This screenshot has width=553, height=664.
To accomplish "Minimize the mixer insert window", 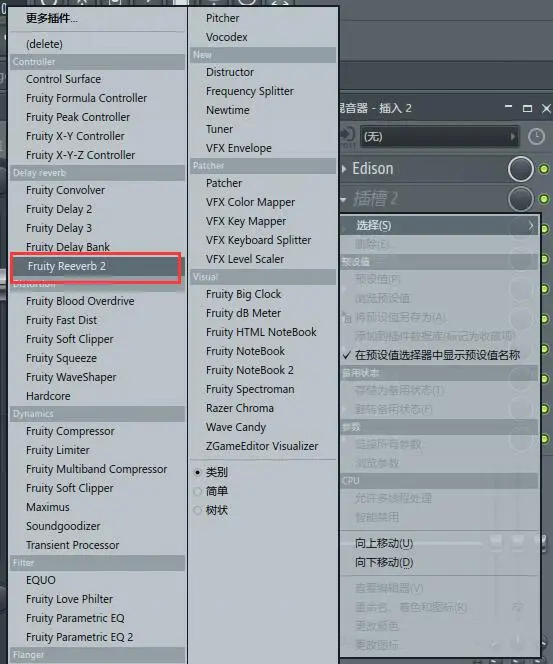I will (509, 107).
